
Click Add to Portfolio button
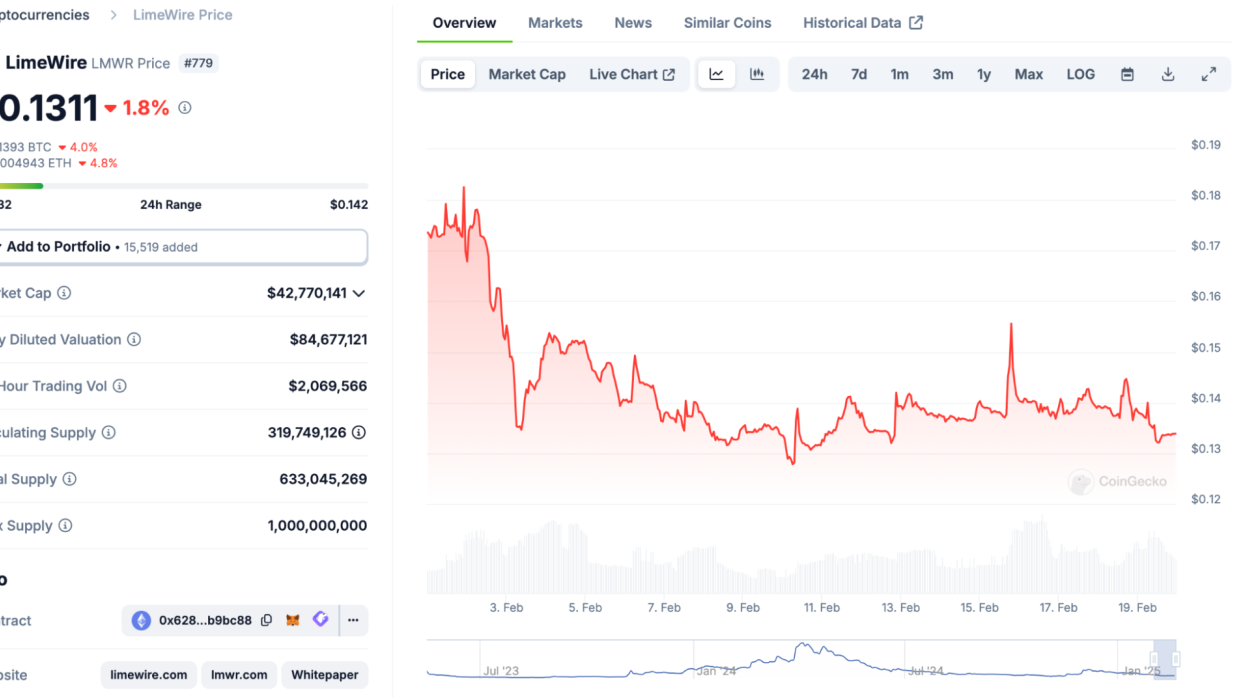pos(183,247)
